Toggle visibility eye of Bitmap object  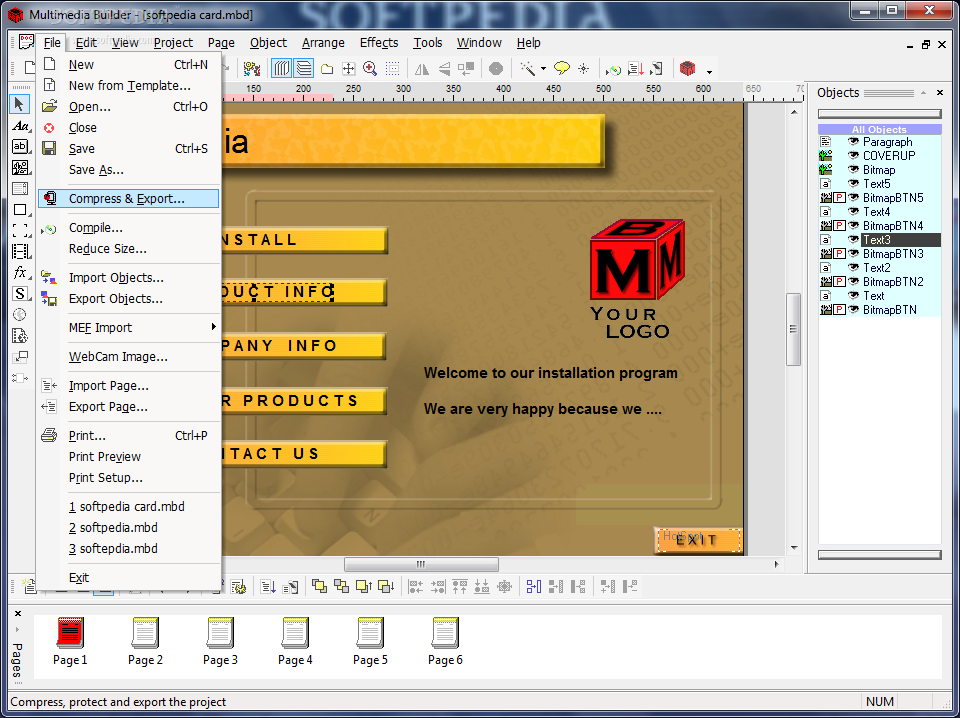click(853, 170)
